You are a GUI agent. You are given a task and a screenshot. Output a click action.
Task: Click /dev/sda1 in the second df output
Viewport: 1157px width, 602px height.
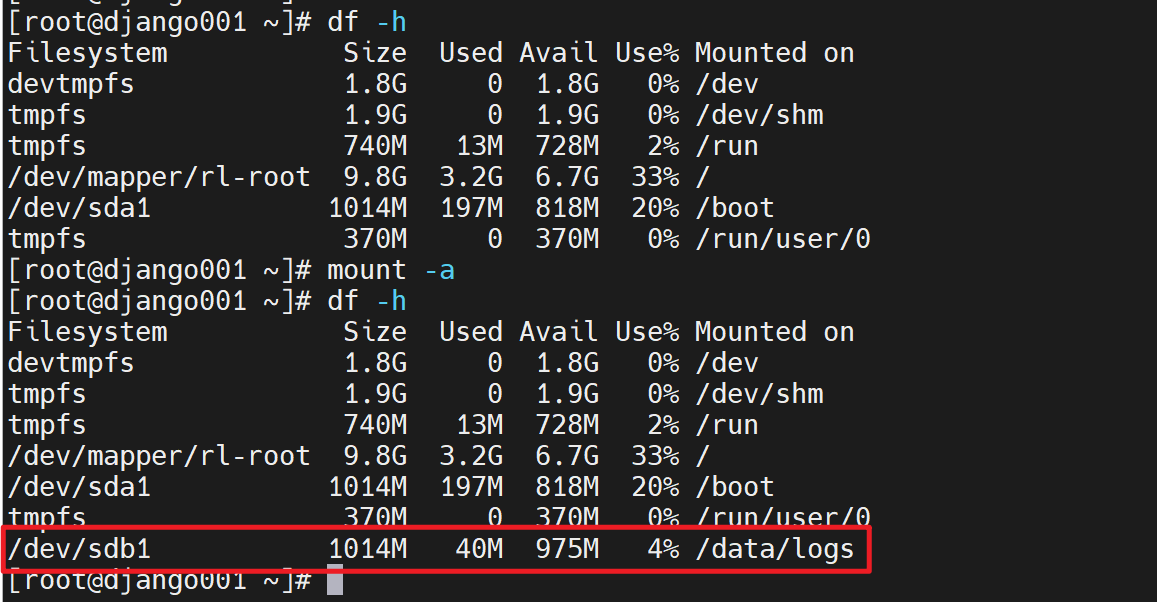pyautogui.click(x=79, y=487)
